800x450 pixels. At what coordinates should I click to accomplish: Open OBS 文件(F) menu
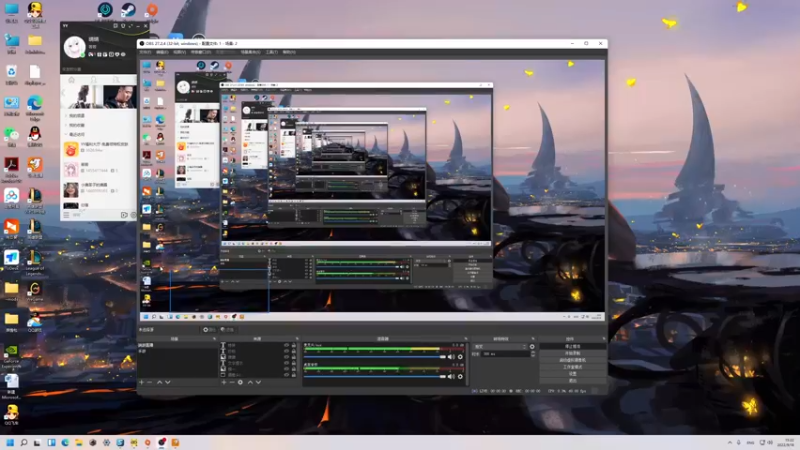coord(145,52)
